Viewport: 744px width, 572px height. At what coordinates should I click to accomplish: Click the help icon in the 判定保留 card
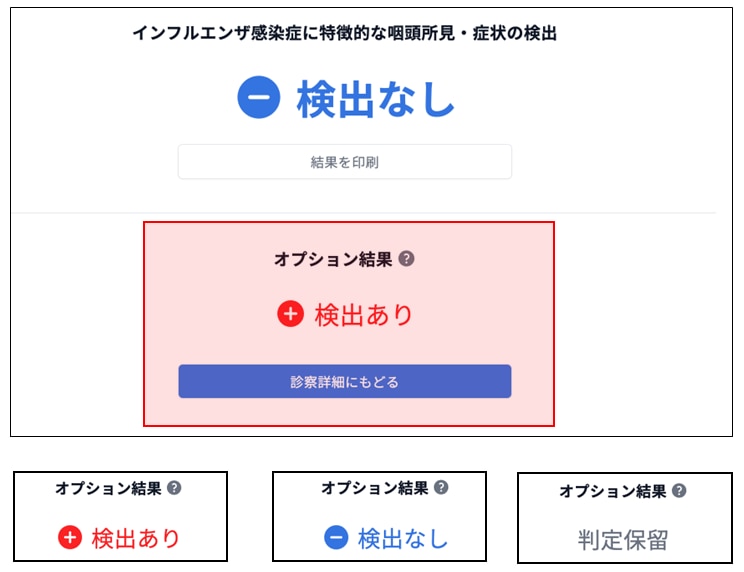(x=679, y=491)
